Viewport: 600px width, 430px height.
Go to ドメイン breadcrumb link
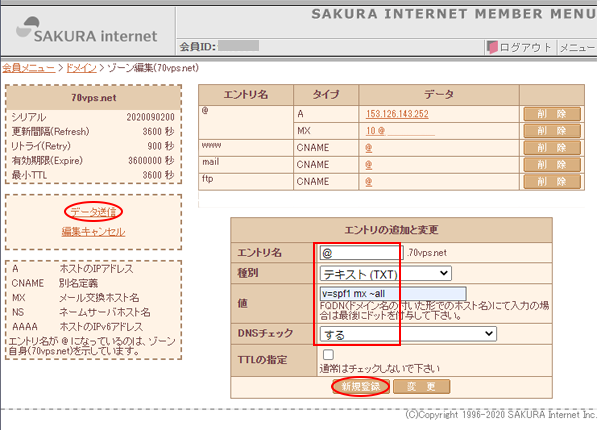[82, 68]
